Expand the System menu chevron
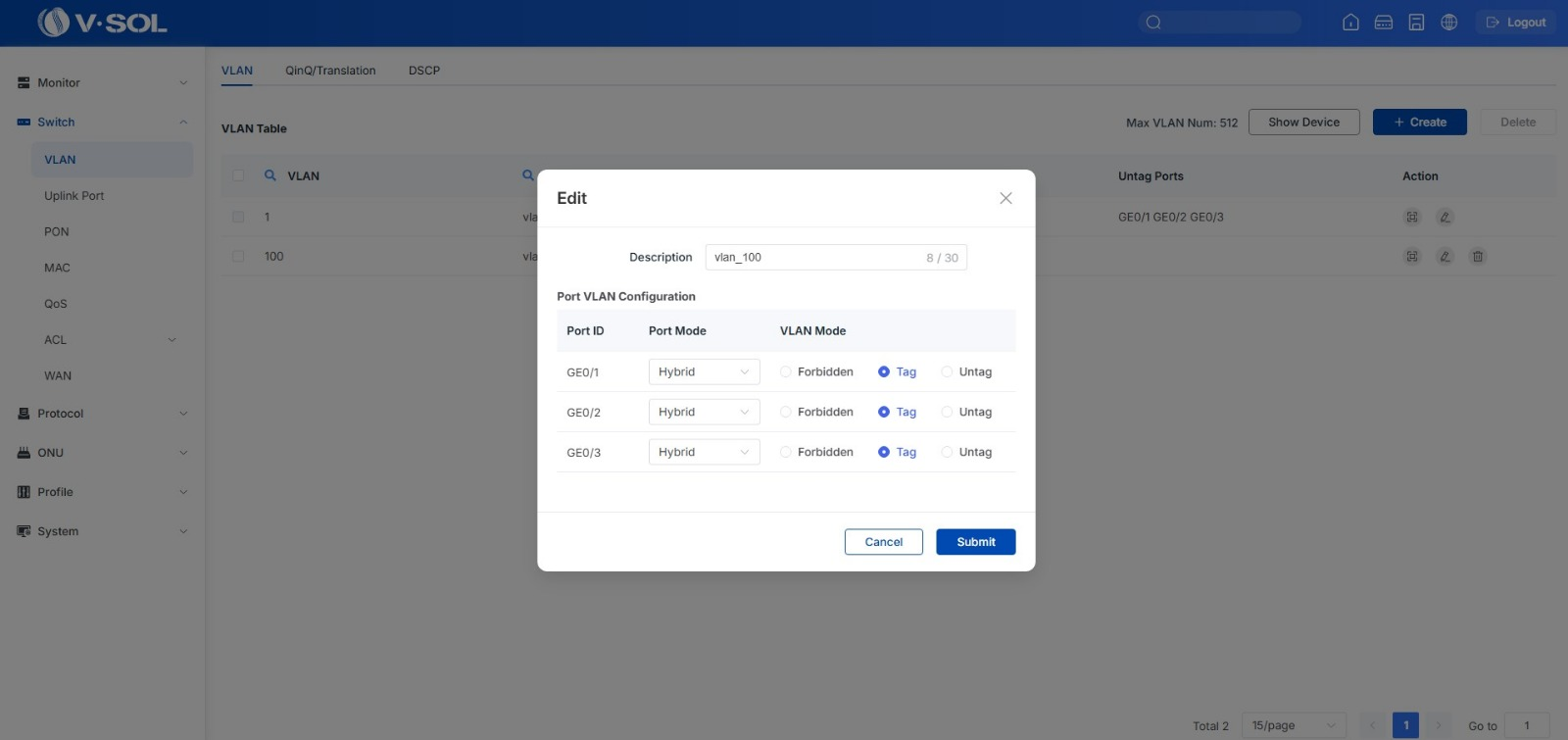Image resolution: width=1568 pixels, height=740 pixels. pyautogui.click(x=183, y=531)
